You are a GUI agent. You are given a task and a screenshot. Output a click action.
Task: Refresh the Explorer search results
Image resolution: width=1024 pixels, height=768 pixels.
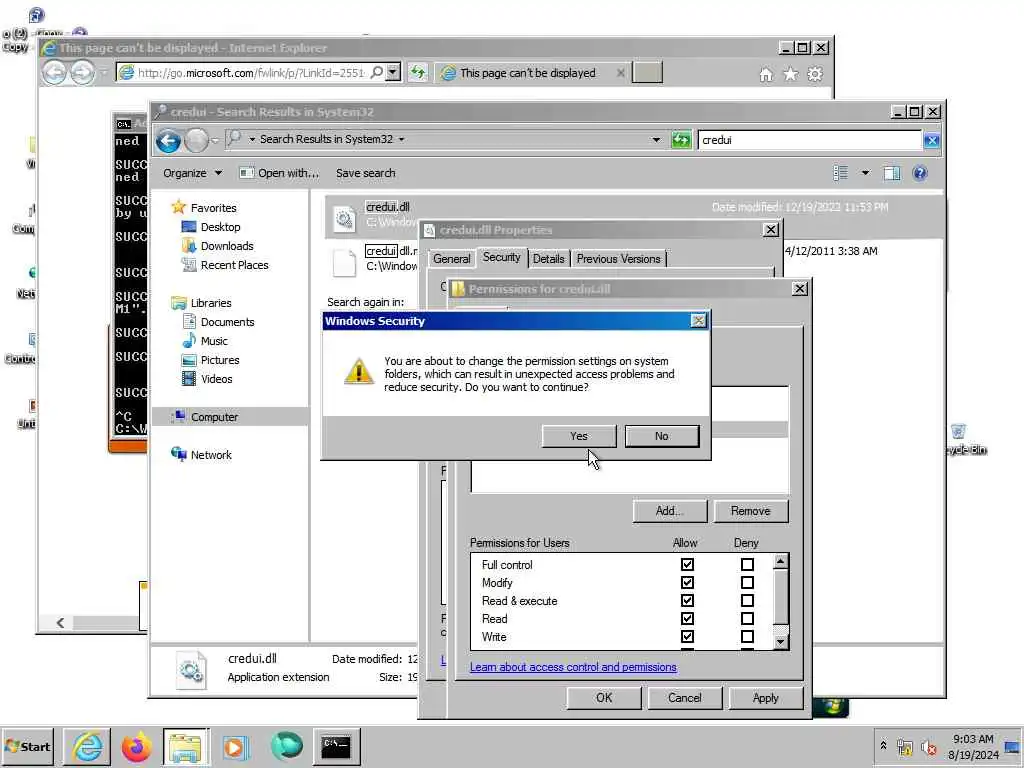pos(680,140)
